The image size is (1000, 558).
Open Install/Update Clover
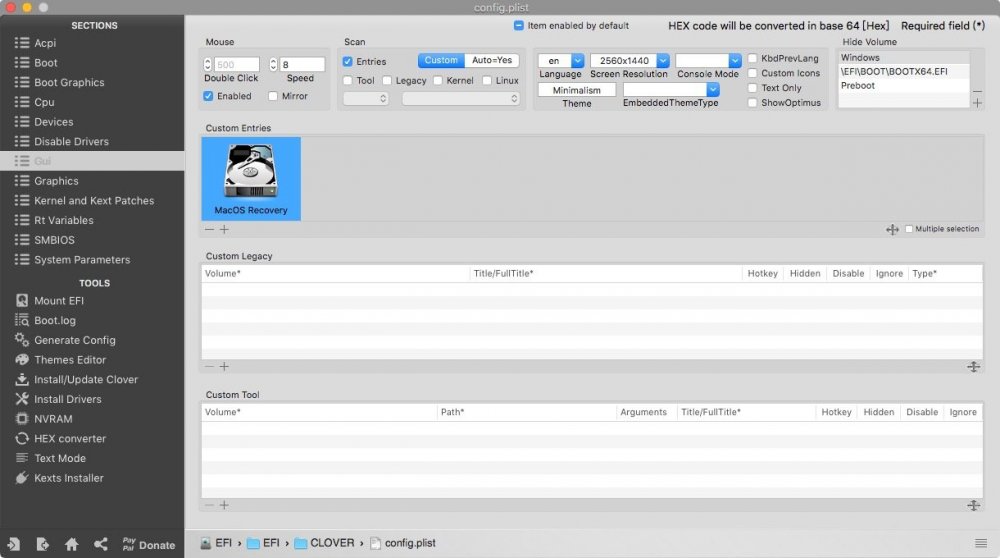tap(85, 379)
